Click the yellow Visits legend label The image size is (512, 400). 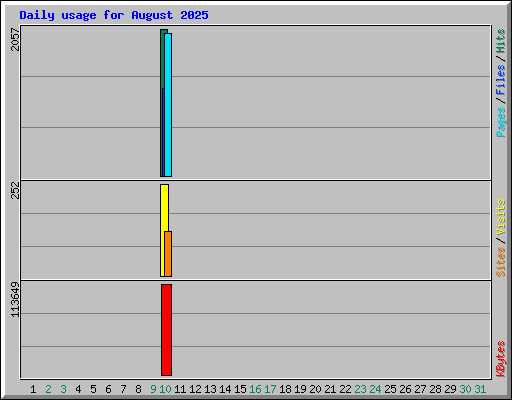[501, 217]
